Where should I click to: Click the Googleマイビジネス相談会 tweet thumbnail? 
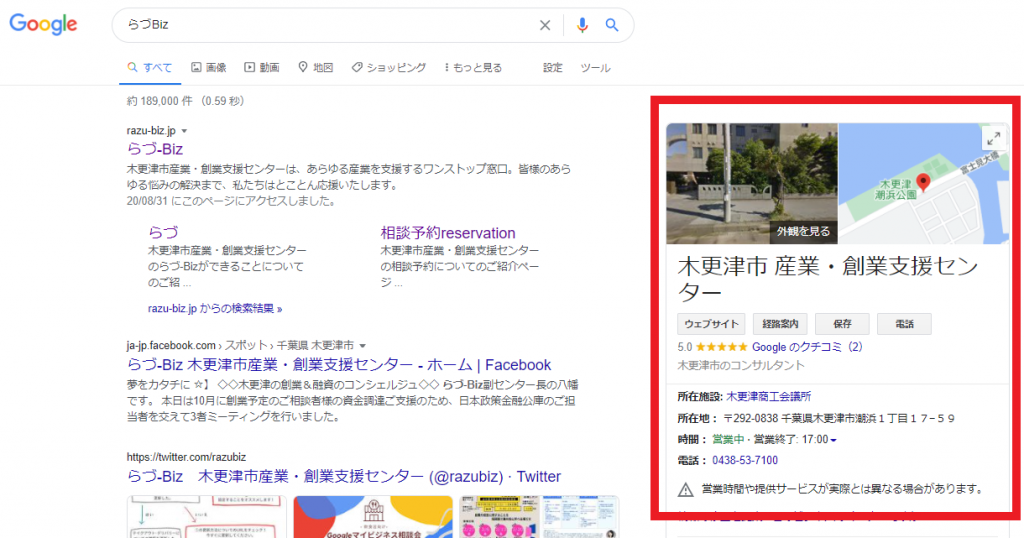373,516
